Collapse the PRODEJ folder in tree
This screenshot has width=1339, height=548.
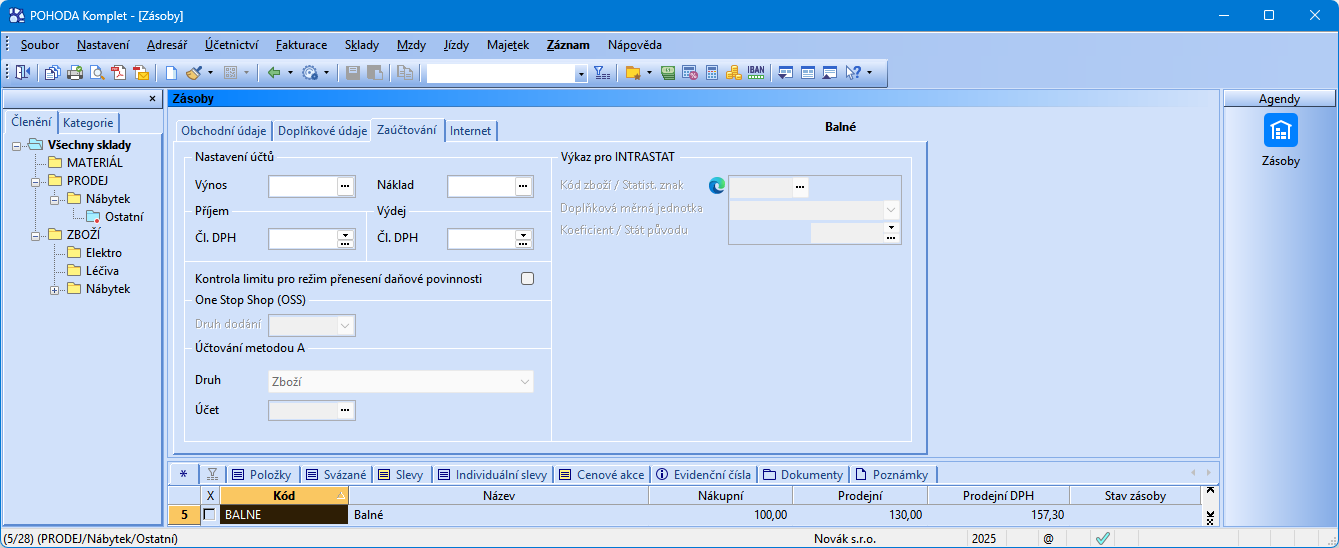coord(36,181)
